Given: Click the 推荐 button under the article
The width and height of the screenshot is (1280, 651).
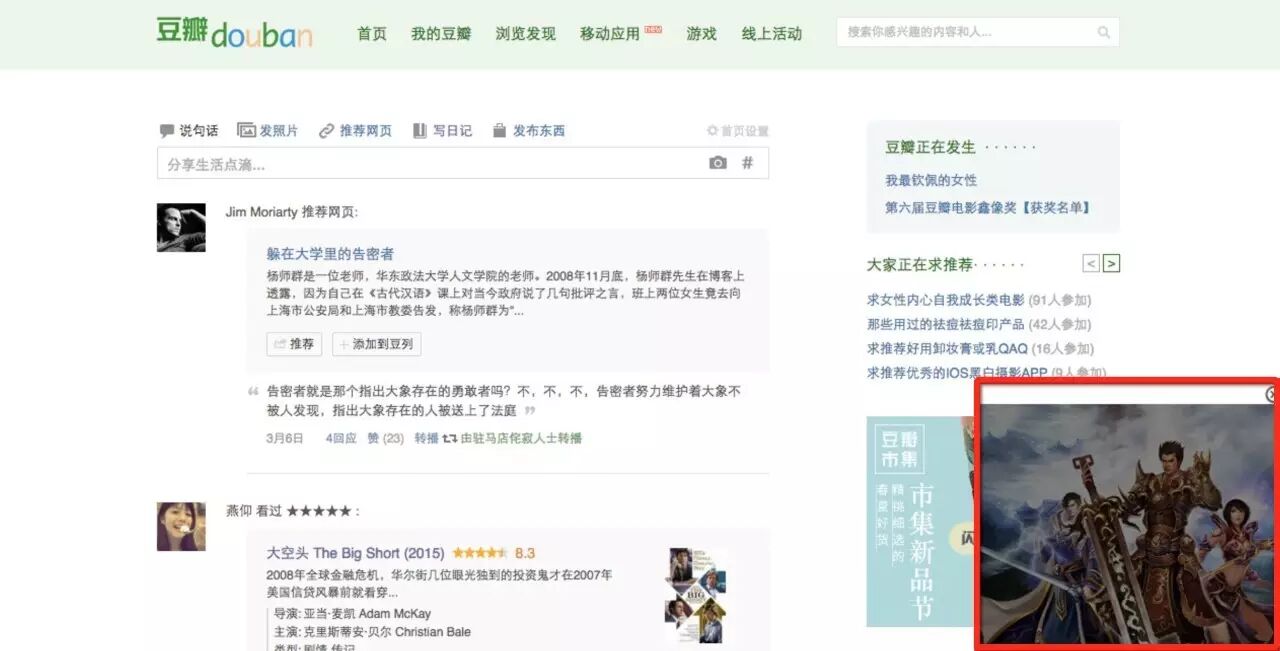Looking at the screenshot, I should tap(294, 344).
